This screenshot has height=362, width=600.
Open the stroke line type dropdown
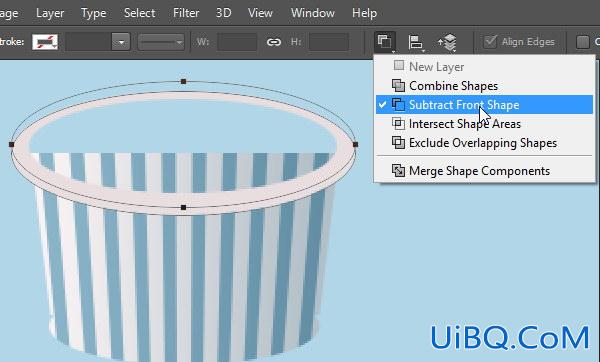161,42
